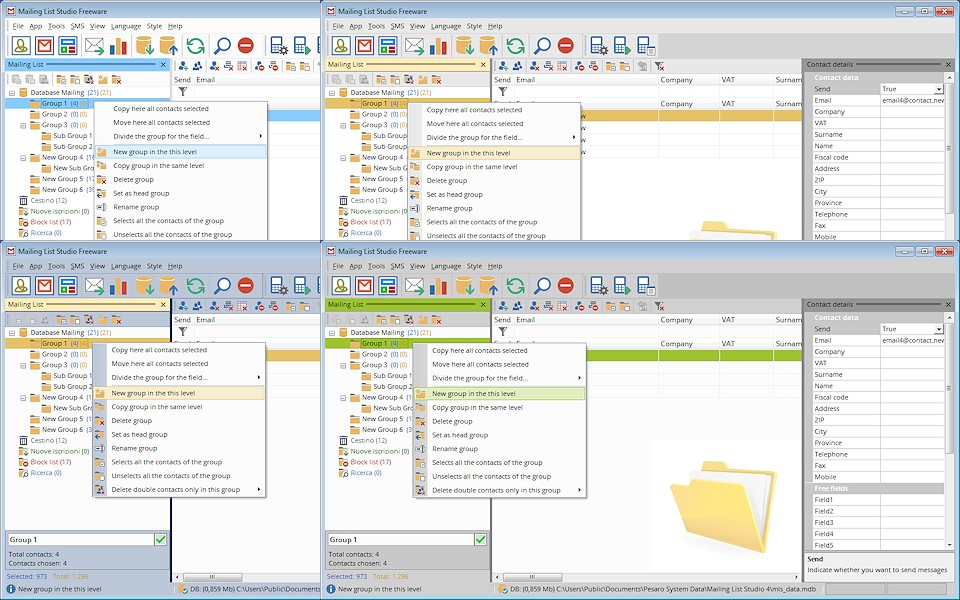Click the info icon in bottom-left status bar
960x600 pixels.
point(10,589)
